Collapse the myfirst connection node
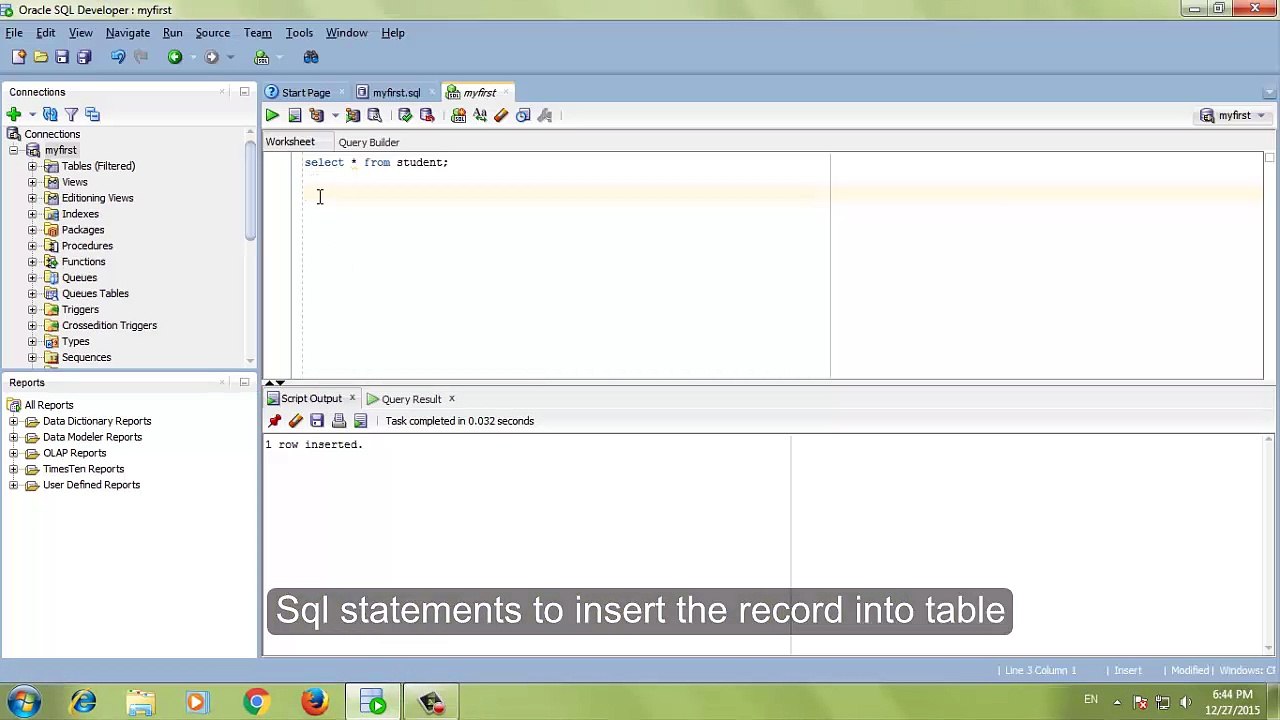 pyautogui.click(x=14, y=150)
